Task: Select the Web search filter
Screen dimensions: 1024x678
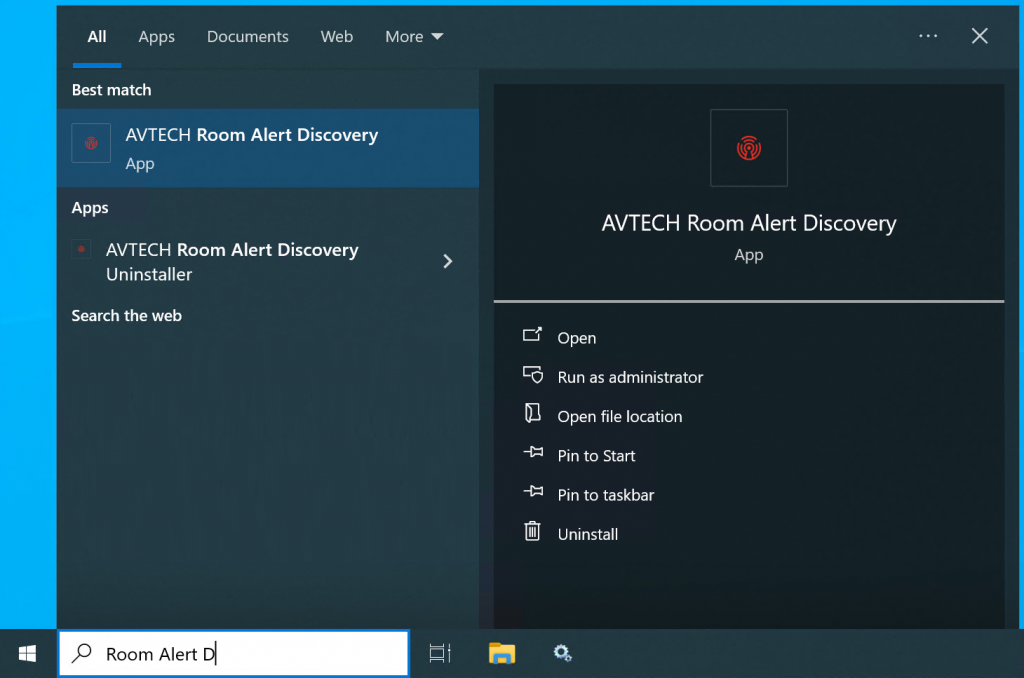Action: click(x=337, y=36)
